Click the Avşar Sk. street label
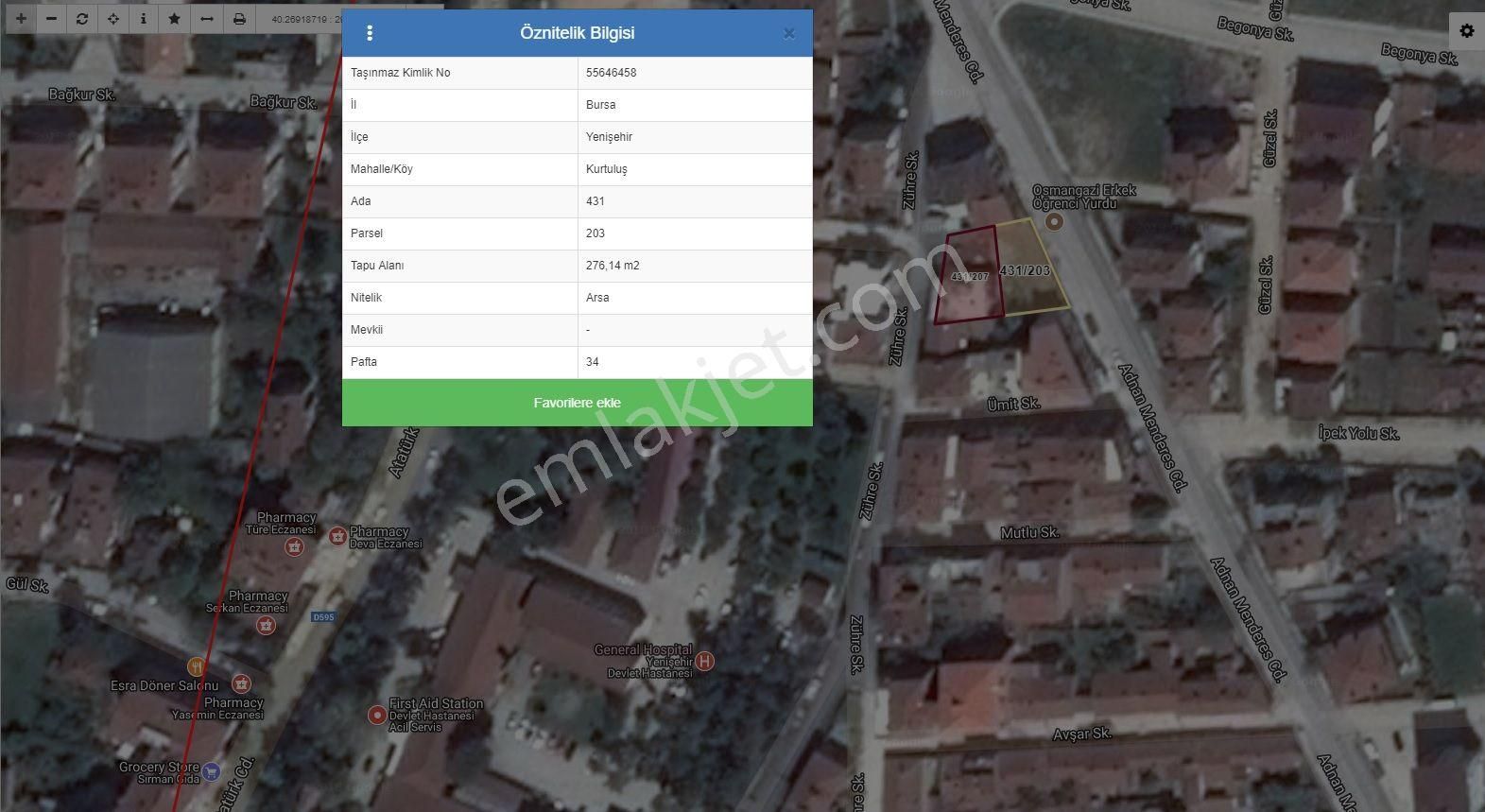1485x812 pixels. tap(1082, 734)
